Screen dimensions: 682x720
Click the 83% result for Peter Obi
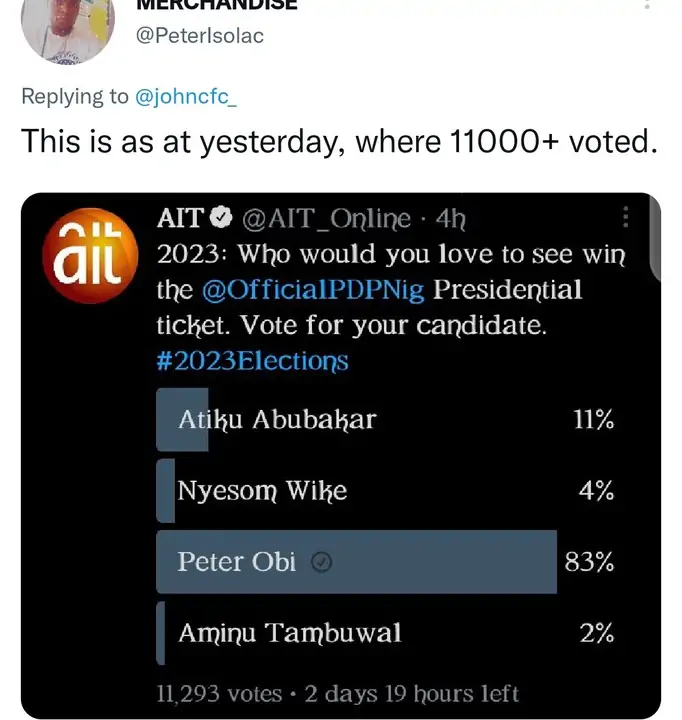589,562
